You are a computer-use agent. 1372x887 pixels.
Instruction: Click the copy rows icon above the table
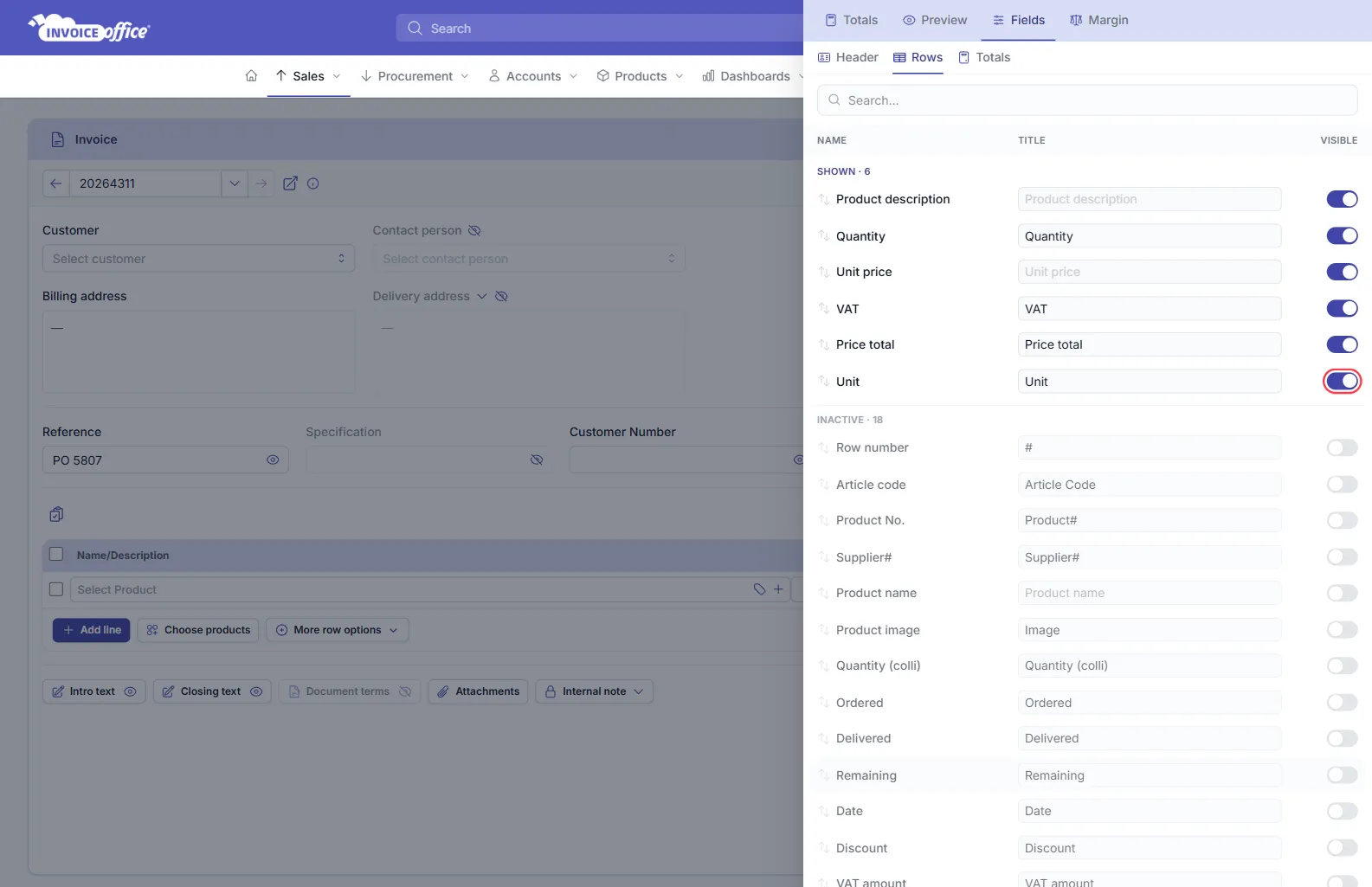[x=56, y=514]
